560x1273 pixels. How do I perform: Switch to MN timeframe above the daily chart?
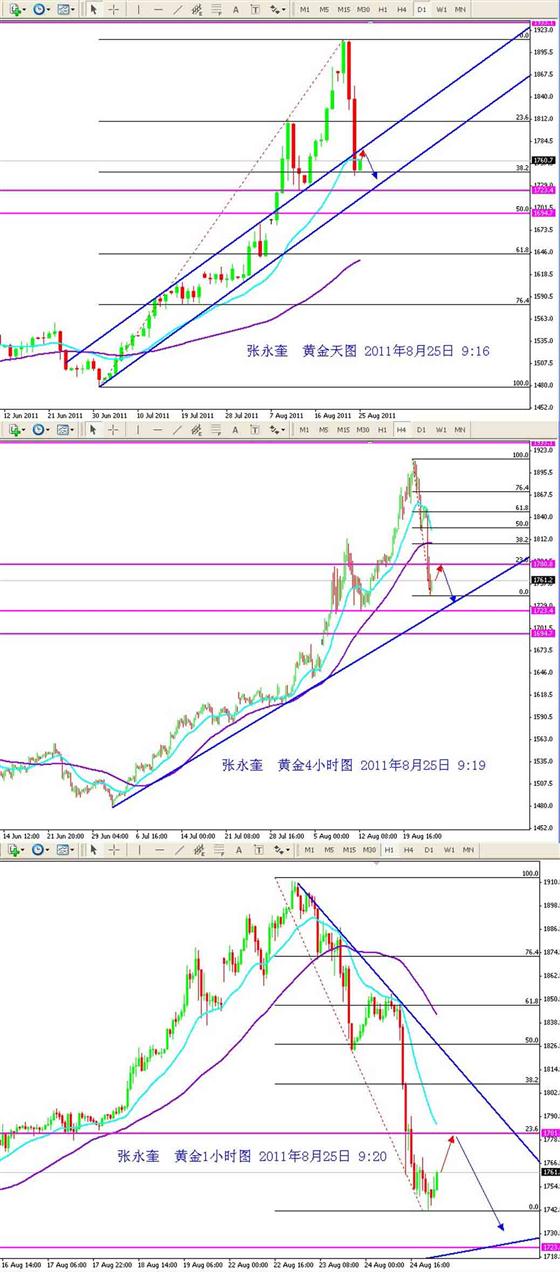(459, 9)
